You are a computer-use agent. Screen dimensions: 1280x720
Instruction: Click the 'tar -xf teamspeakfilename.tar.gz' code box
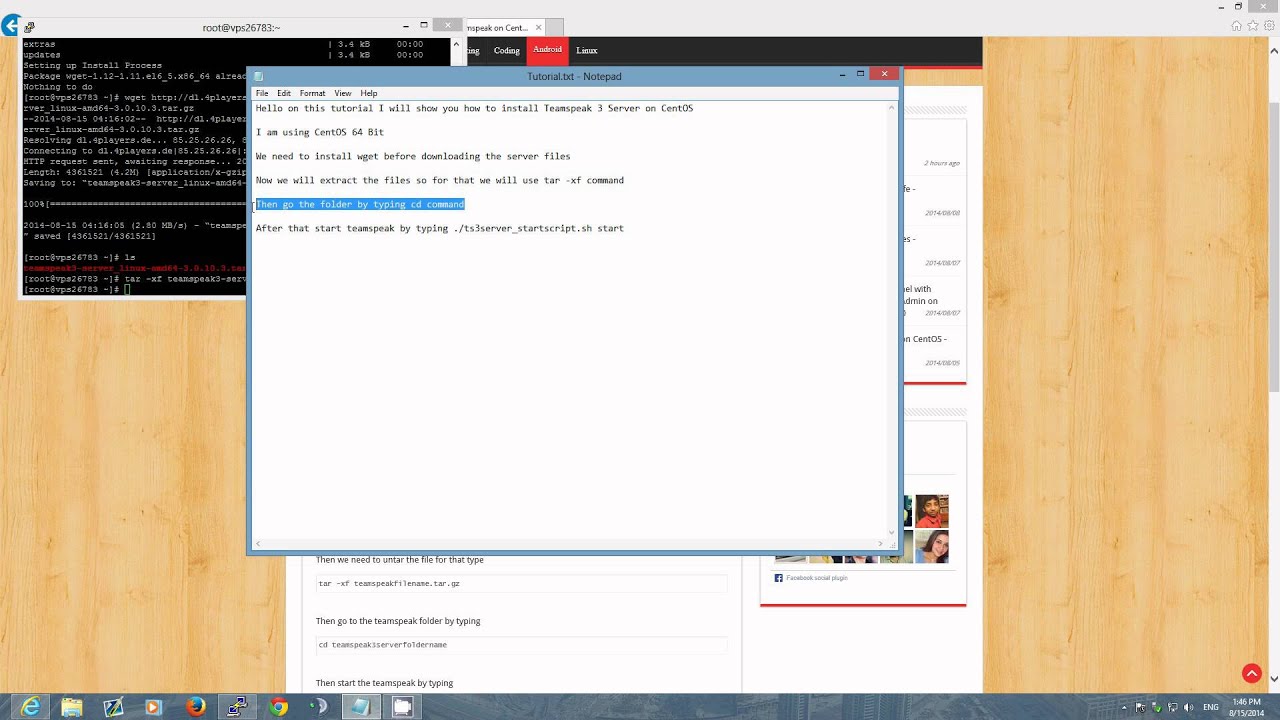[x=521, y=583]
